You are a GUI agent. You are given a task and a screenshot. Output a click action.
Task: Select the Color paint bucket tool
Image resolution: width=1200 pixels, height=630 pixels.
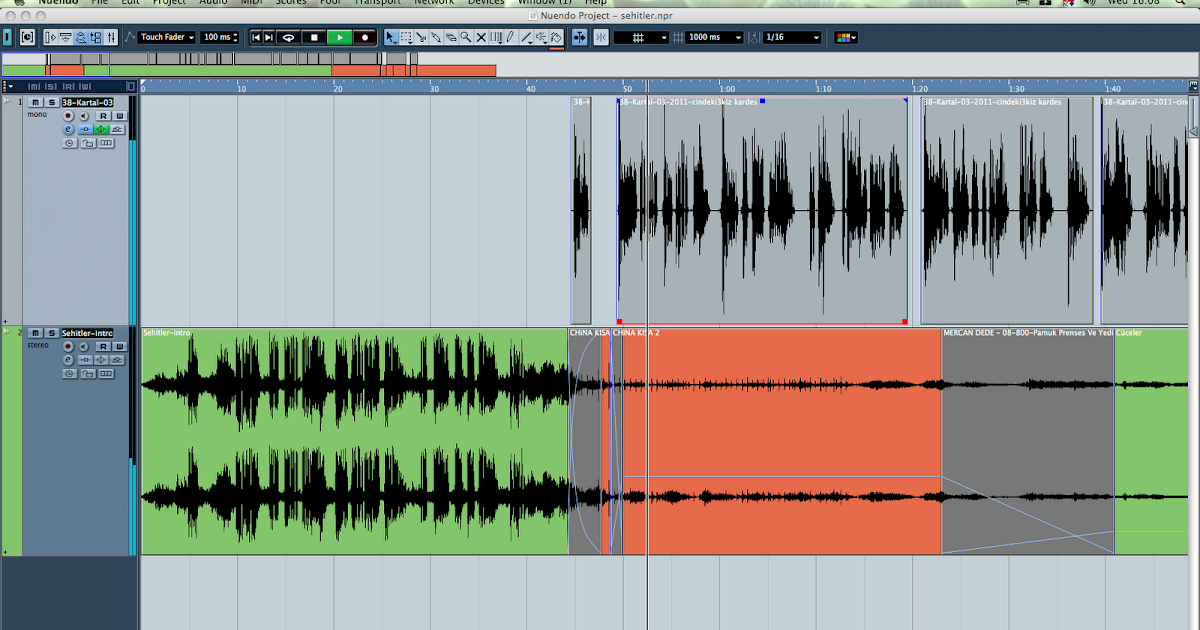555,37
